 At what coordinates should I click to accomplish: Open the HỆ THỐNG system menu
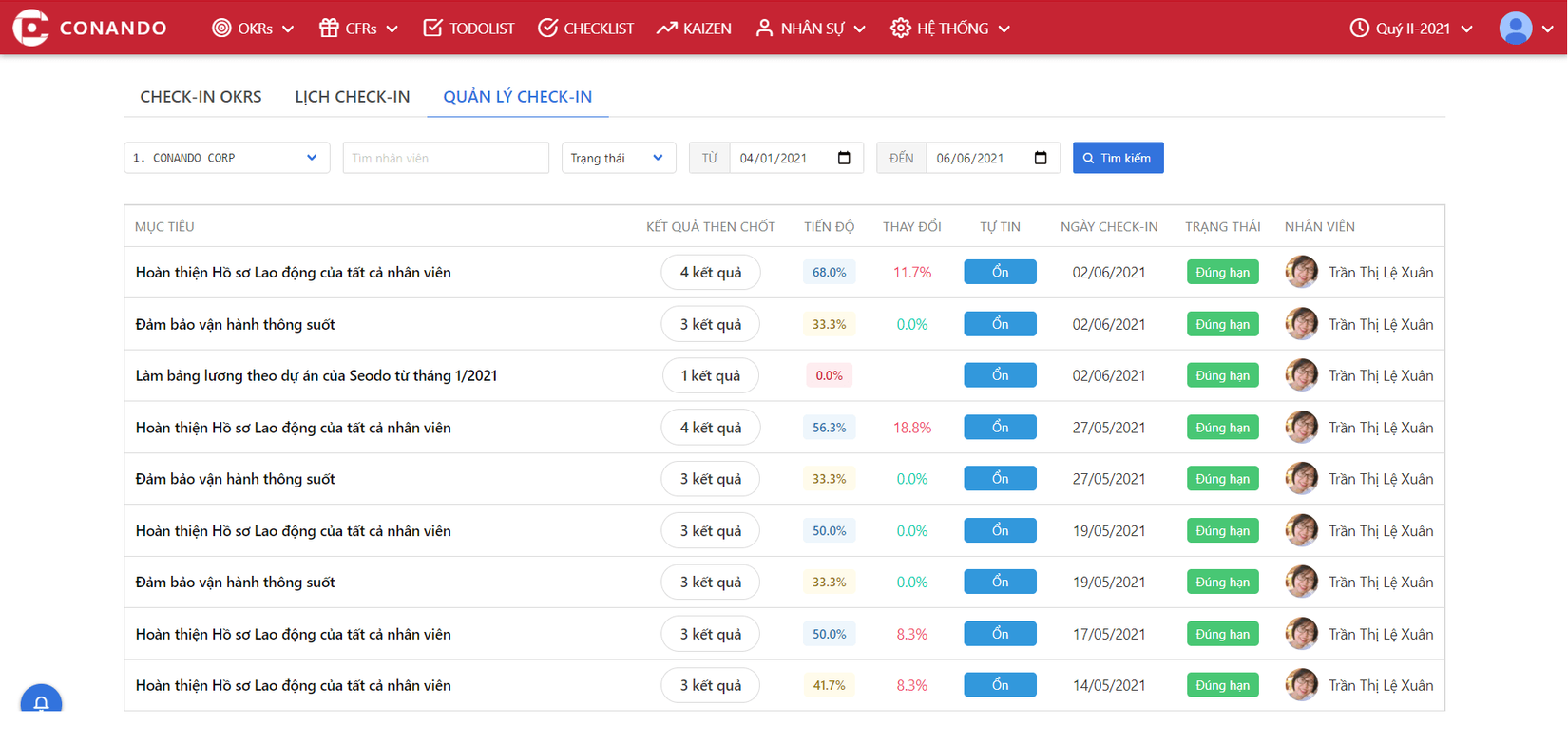coord(949,29)
